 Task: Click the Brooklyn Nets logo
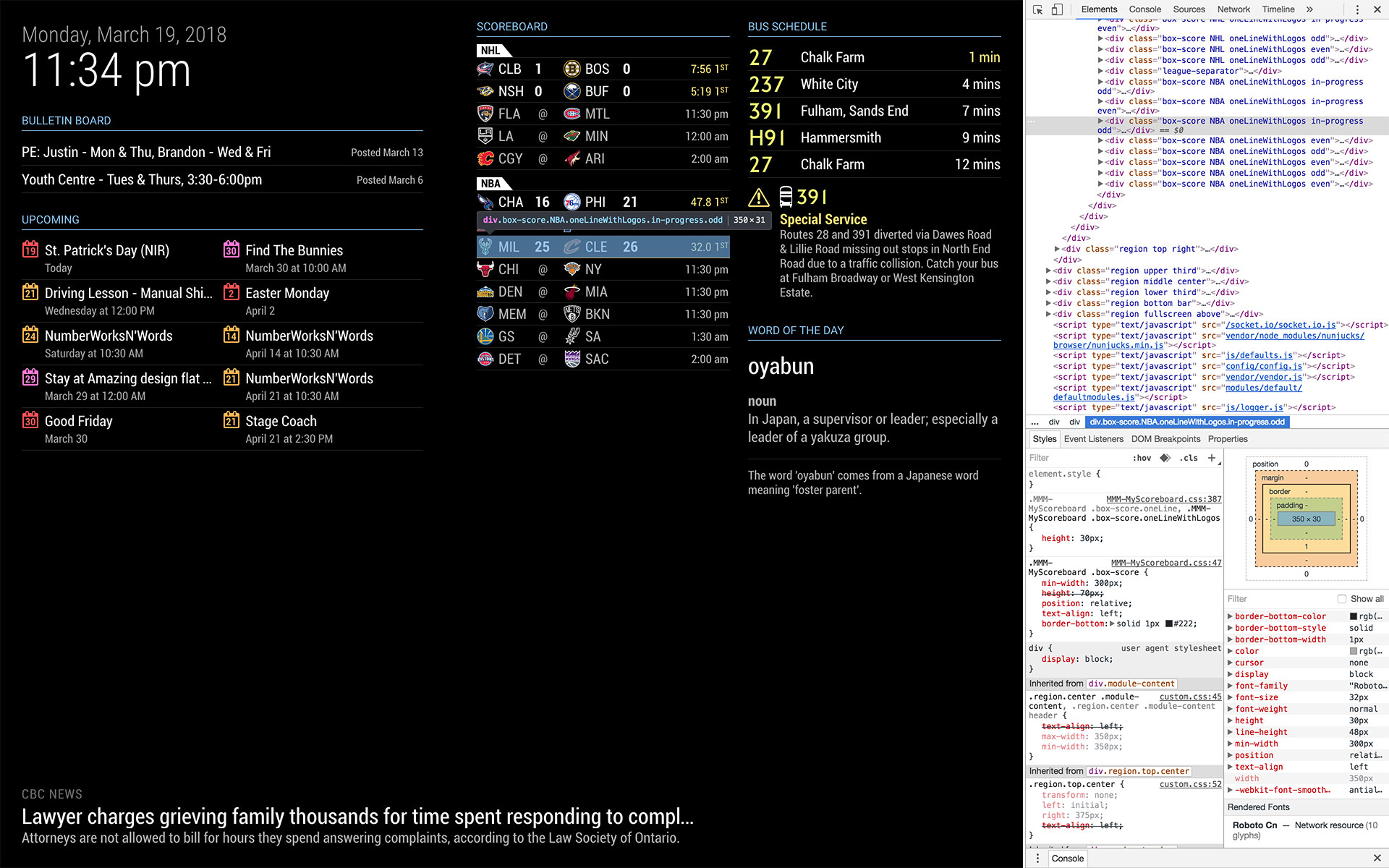pos(572,314)
